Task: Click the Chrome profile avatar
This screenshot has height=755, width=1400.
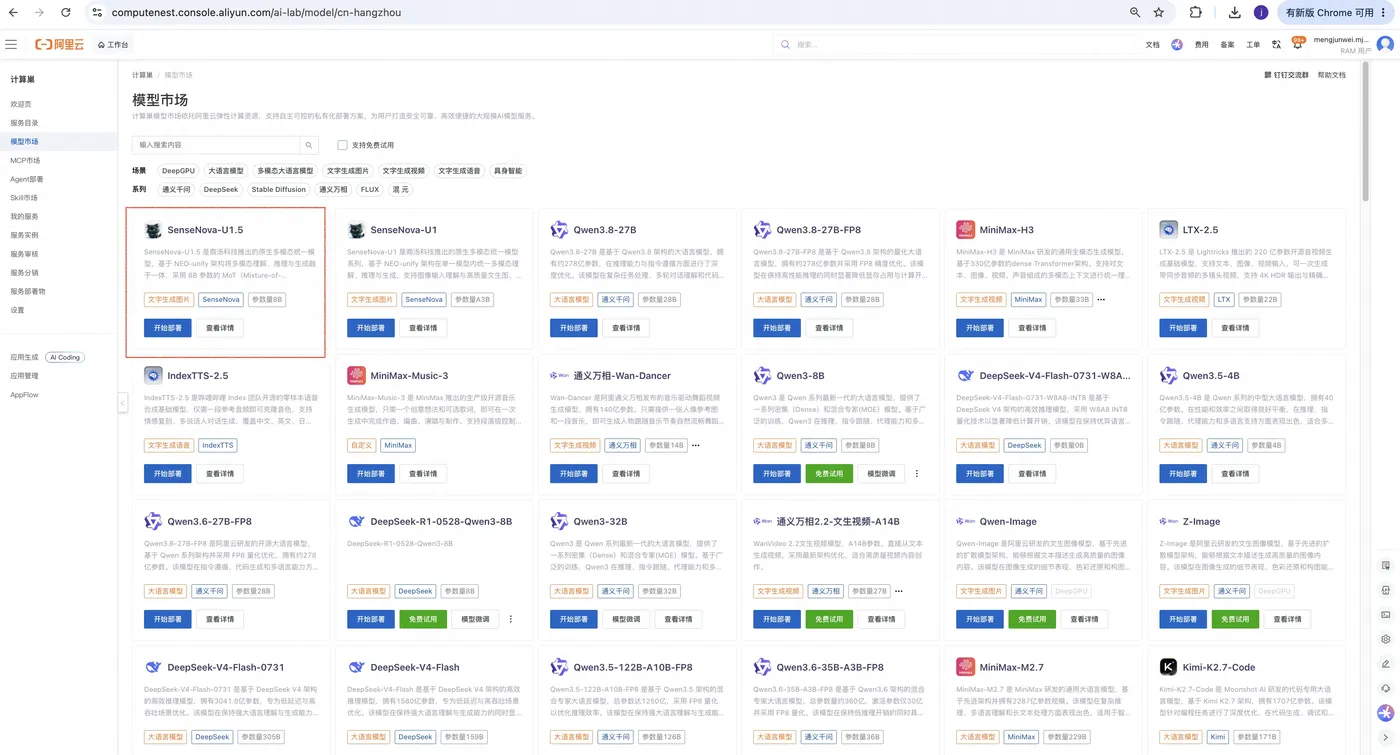Action: click(1260, 13)
